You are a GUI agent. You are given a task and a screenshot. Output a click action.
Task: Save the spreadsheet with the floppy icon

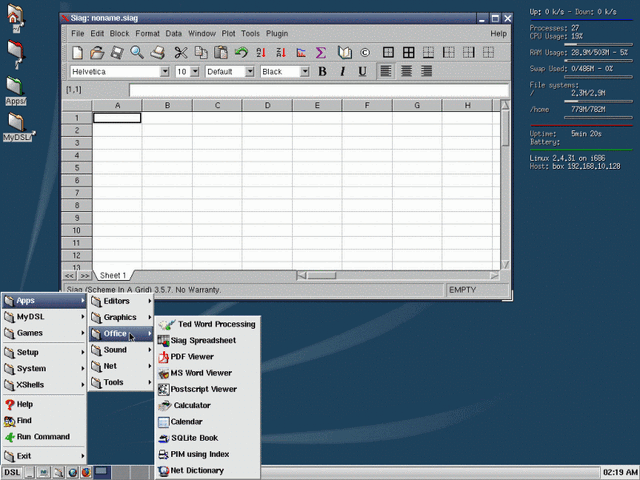[117, 52]
